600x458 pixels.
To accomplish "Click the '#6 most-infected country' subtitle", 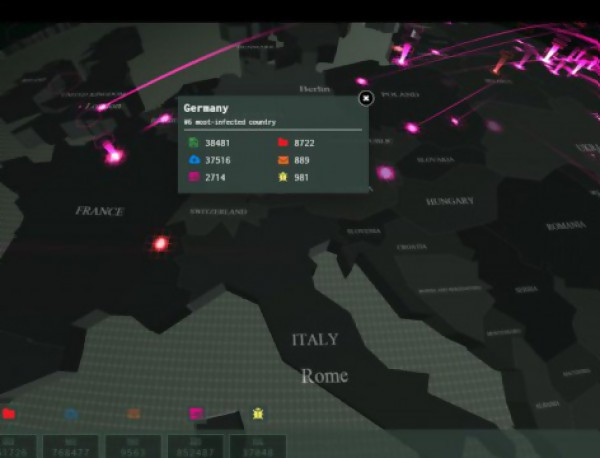I will tap(230, 122).
